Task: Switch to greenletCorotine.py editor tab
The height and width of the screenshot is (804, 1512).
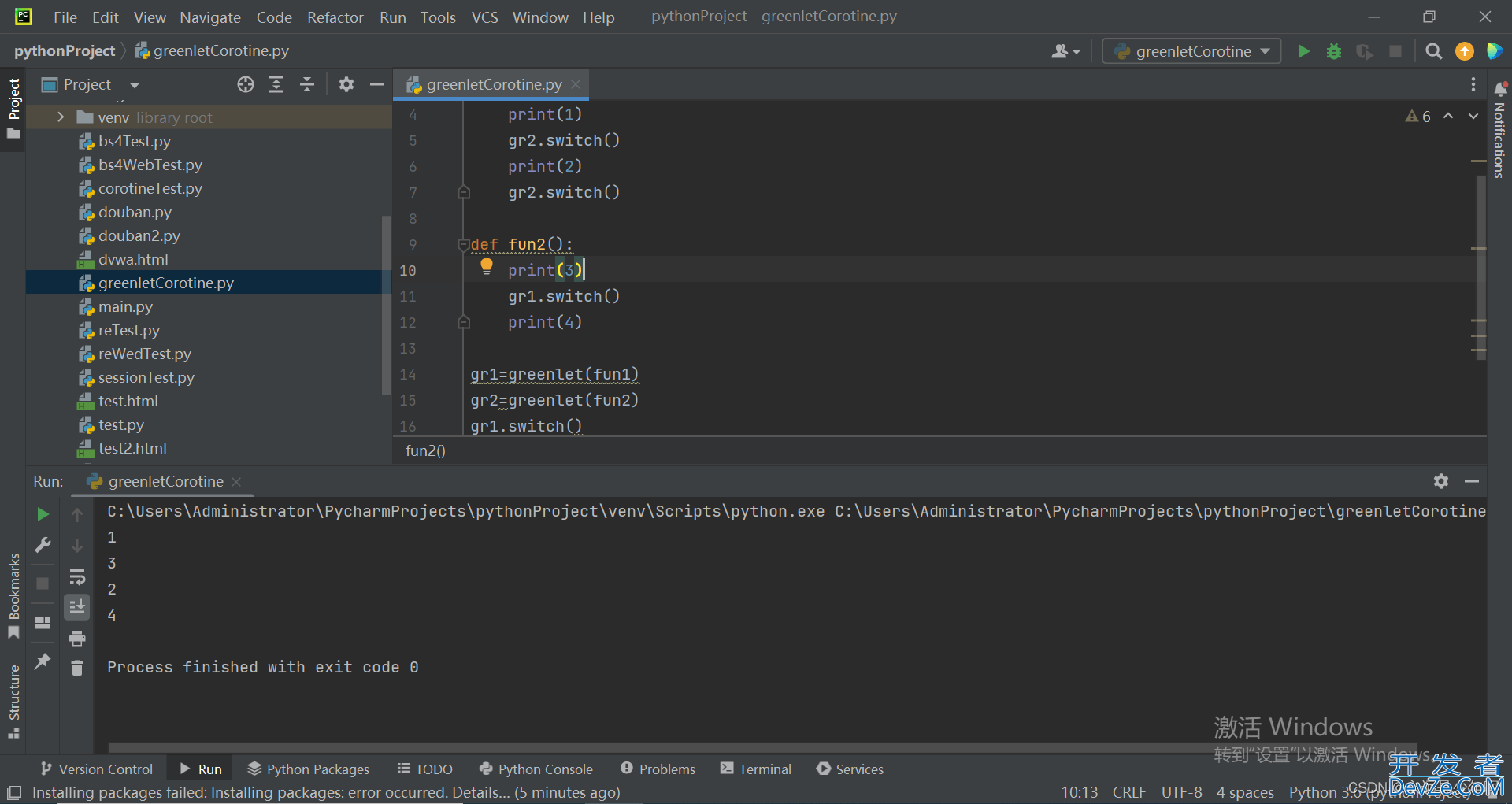Action: 493,84
